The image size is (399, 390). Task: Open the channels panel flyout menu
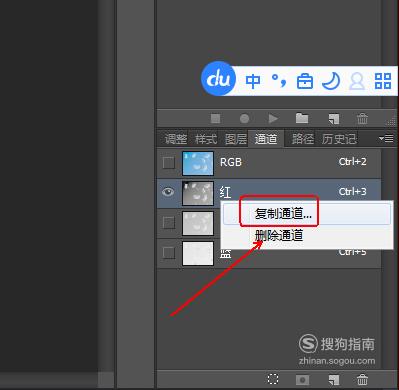pyautogui.click(x=386, y=138)
